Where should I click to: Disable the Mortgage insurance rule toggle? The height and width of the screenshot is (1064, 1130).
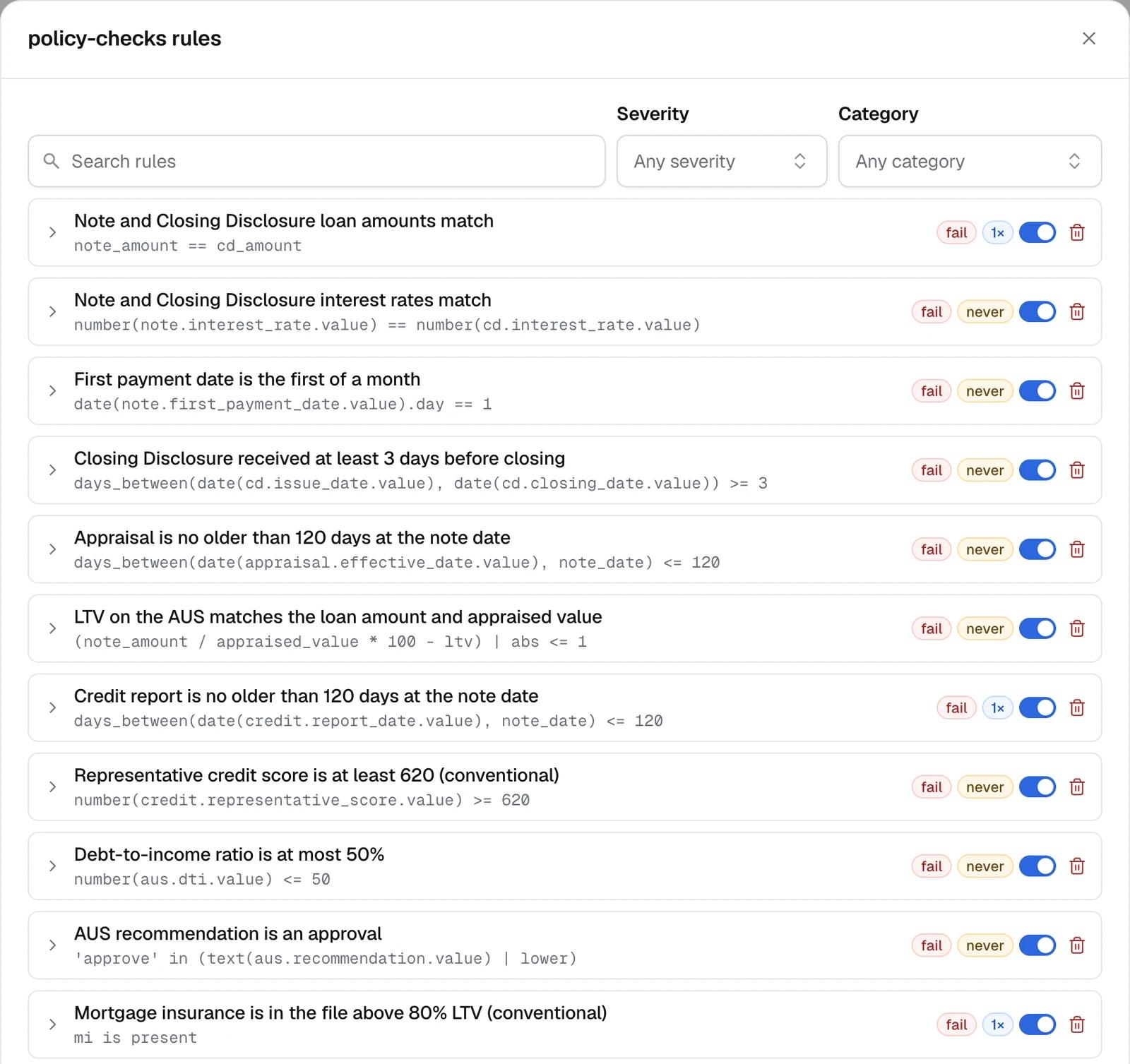coord(1037,1024)
